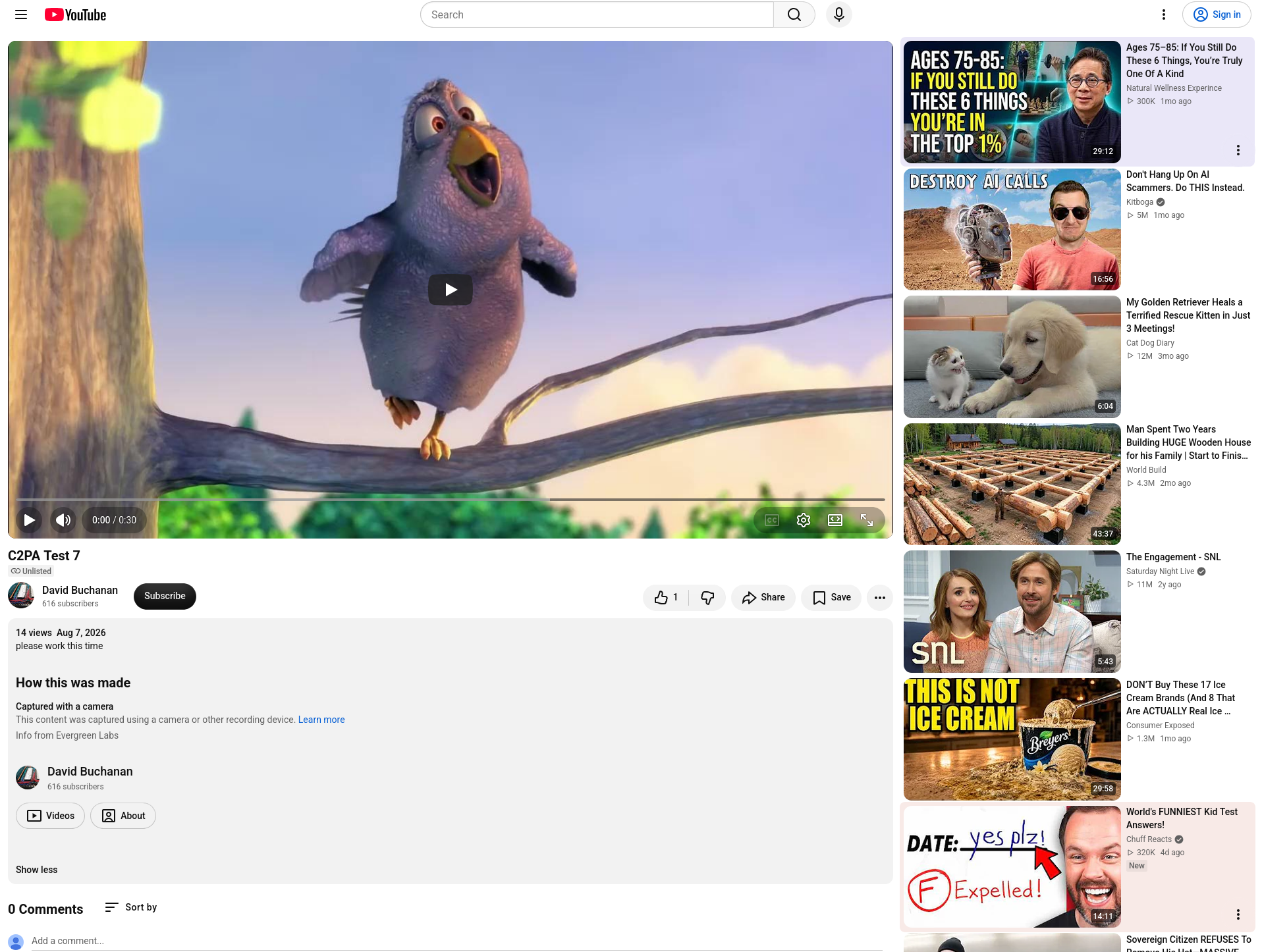Screen dimensions: 1262x952
Task: Click the Unlisted badge
Action: (x=31, y=571)
